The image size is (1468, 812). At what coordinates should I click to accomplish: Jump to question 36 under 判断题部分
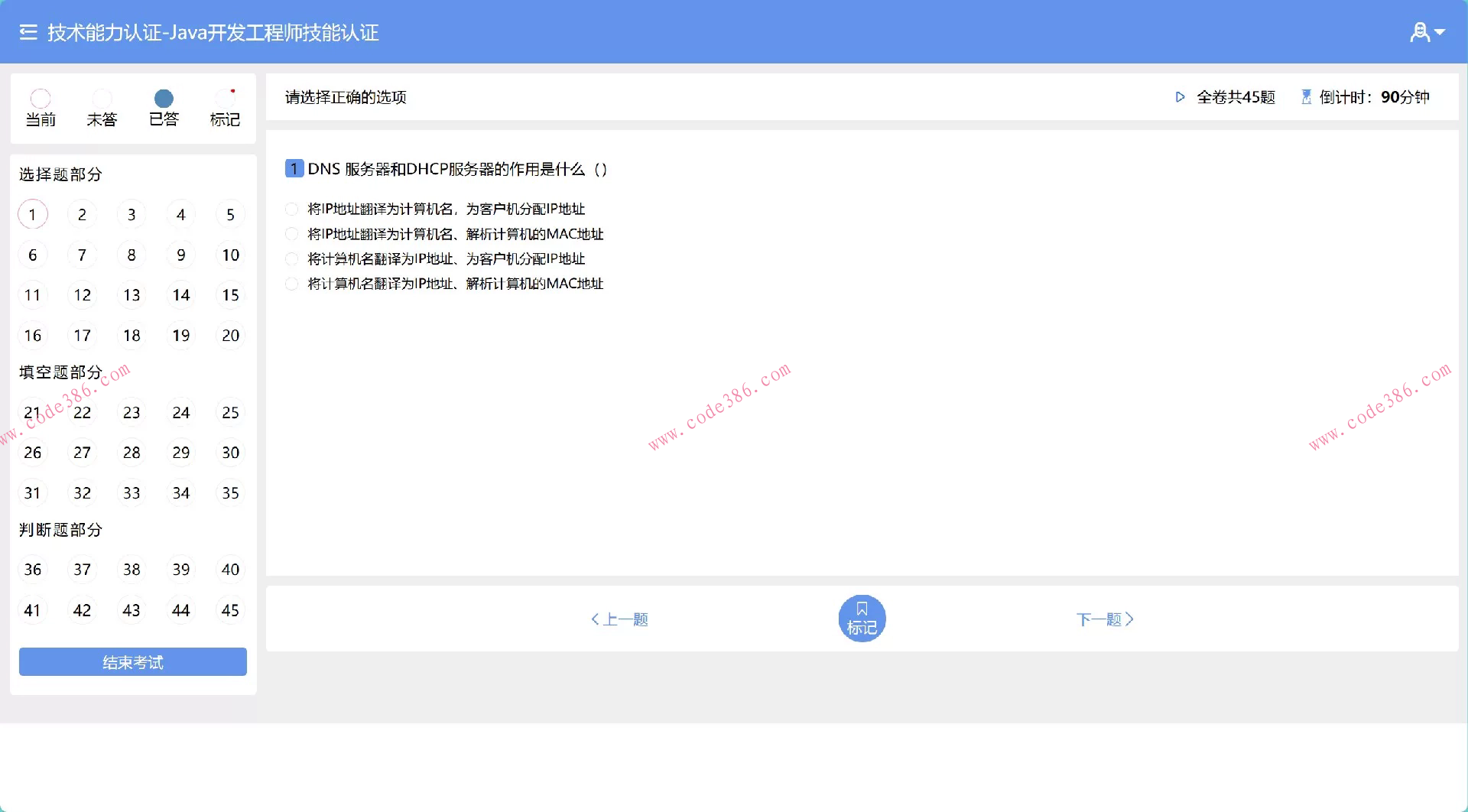tap(33, 569)
